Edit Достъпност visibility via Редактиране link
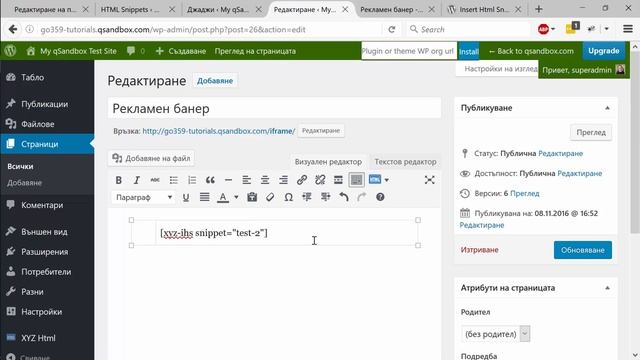Viewport: 640px width, 360px height. pyautogui.click(x=580, y=173)
